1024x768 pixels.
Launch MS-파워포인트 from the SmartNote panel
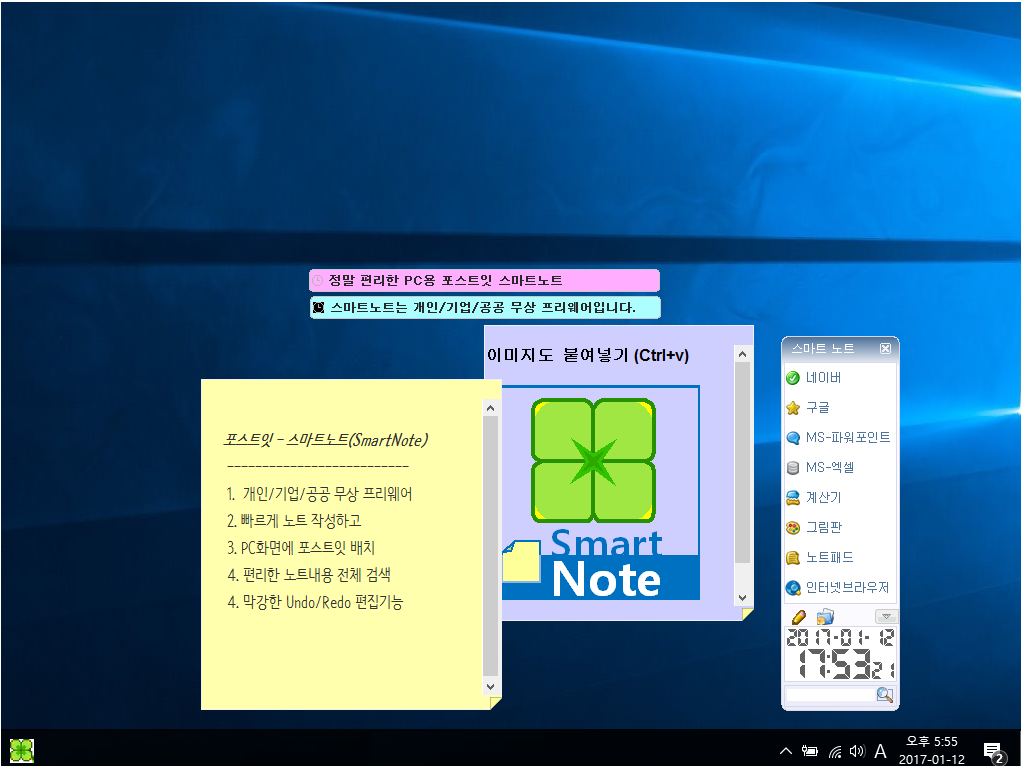847,438
